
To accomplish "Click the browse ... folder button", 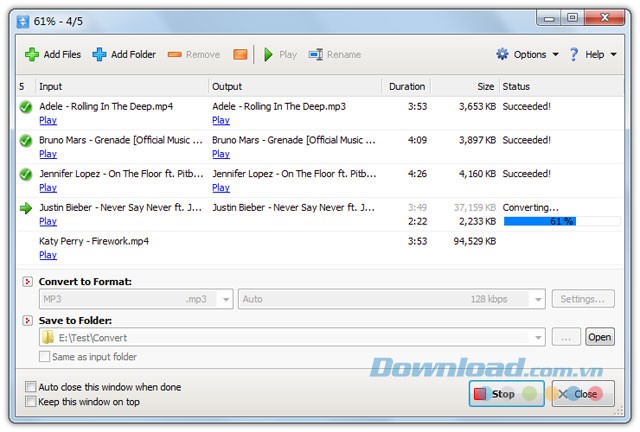I will pos(566,337).
